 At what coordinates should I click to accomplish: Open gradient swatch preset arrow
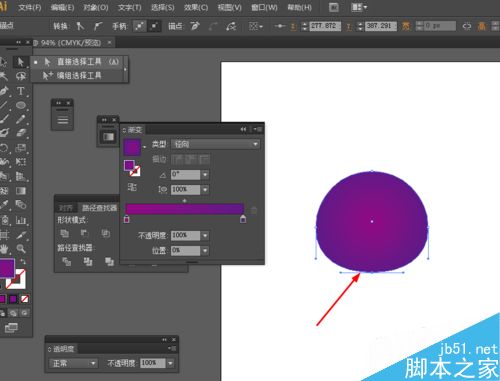144,147
